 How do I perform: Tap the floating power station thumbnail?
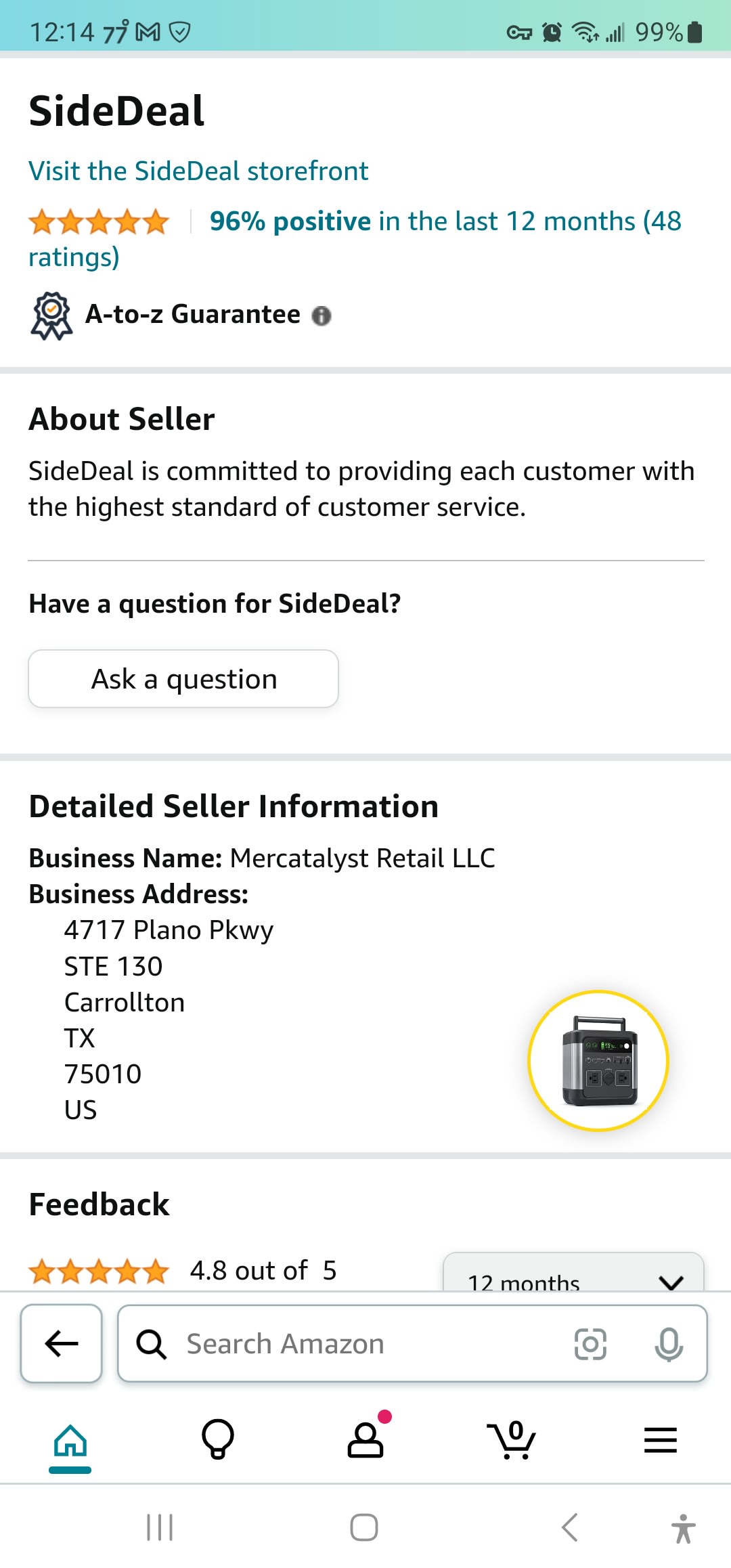point(598,1060)
